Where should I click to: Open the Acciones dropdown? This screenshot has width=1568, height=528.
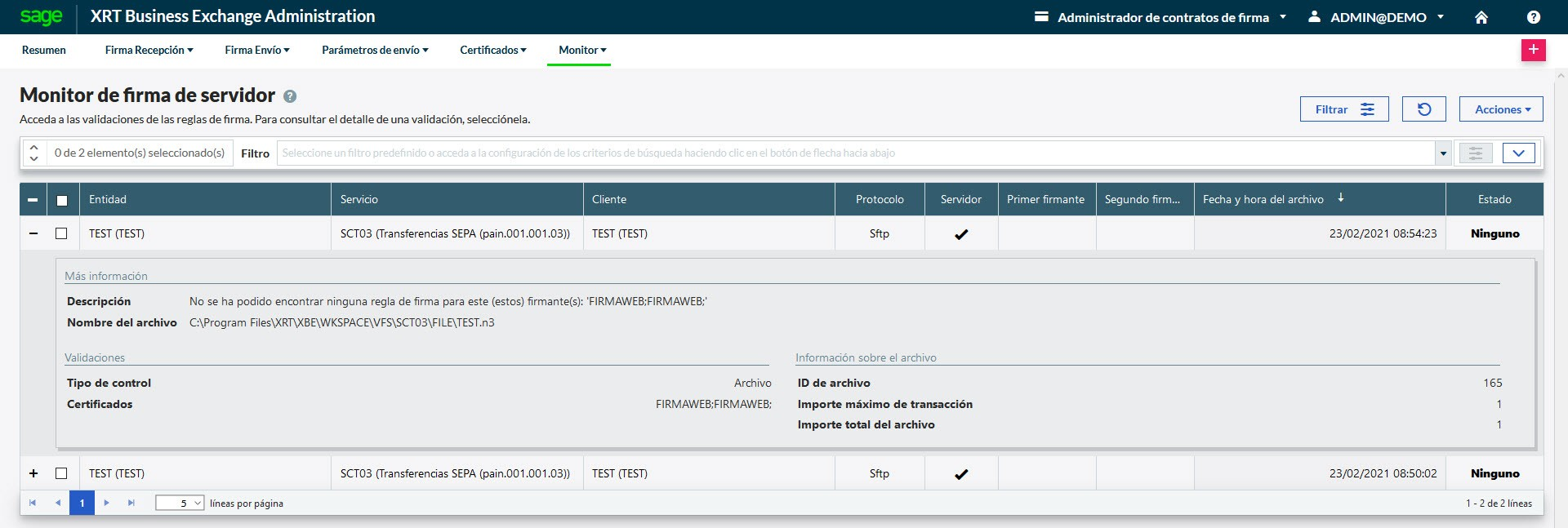1501,109
